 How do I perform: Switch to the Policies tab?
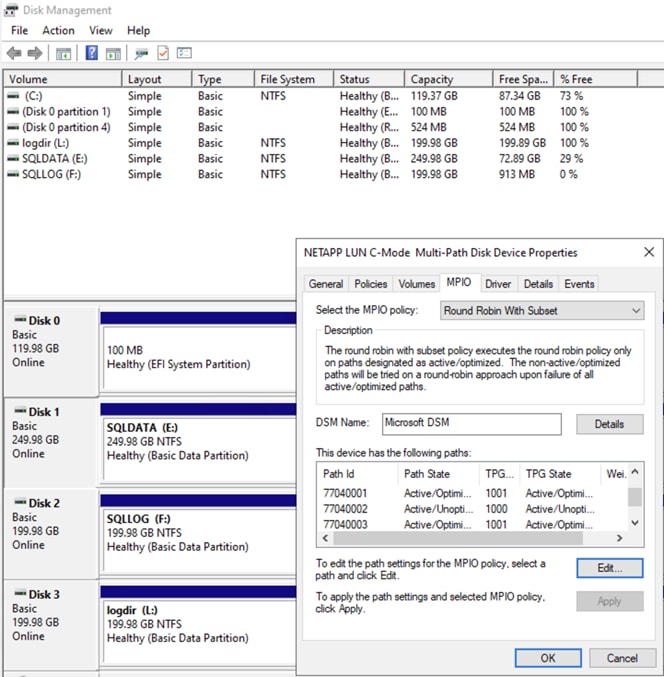click(370, 284)
